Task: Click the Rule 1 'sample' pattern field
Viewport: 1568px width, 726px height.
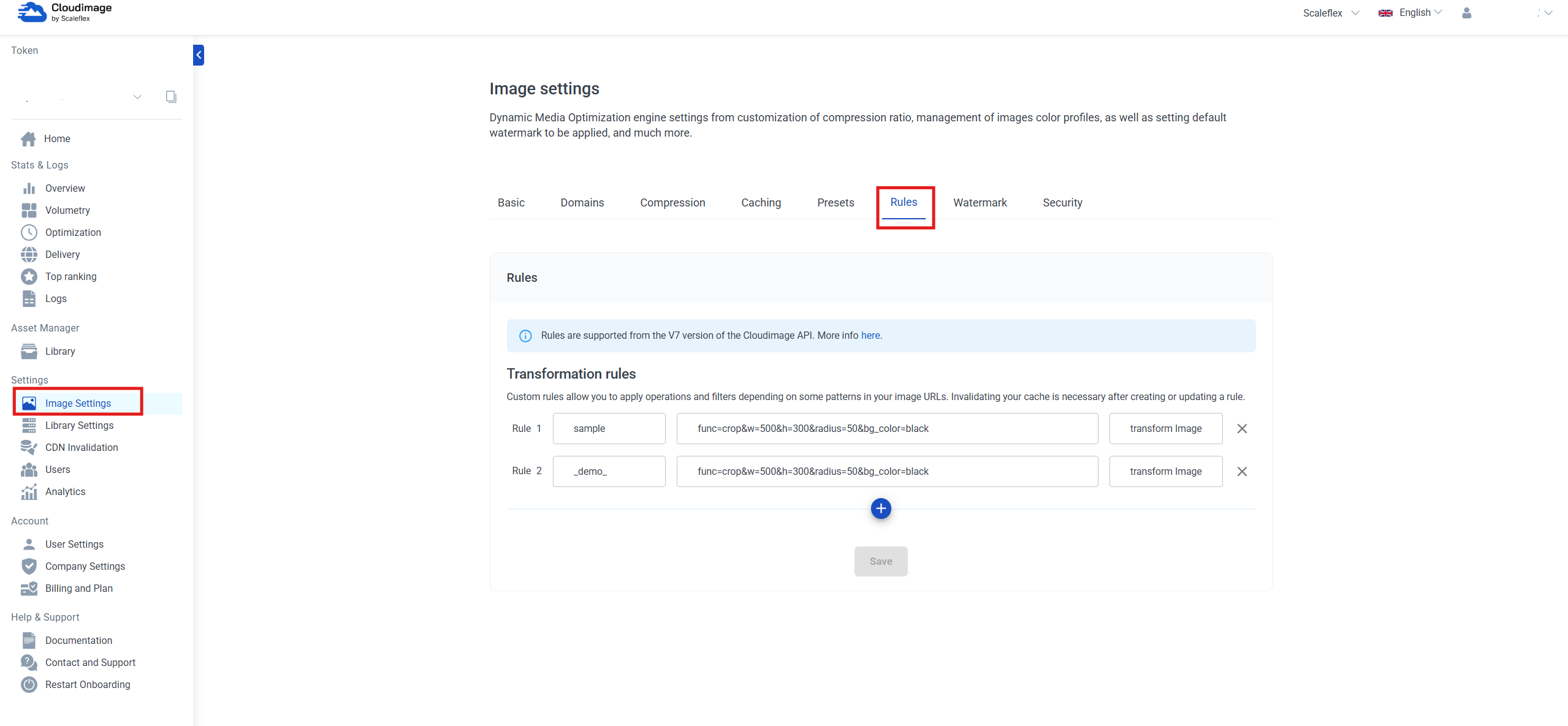Action: (609, 429)
